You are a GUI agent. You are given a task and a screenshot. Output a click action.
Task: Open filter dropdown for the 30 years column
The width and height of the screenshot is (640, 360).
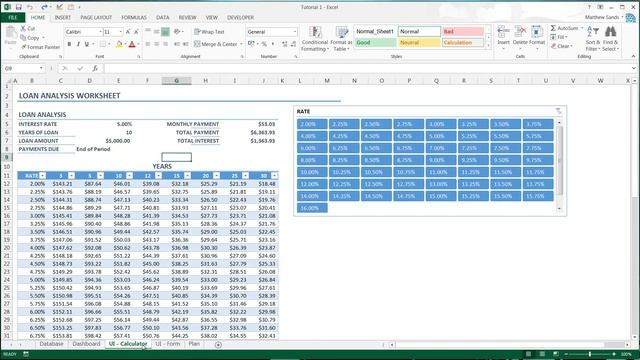(274, 176)
